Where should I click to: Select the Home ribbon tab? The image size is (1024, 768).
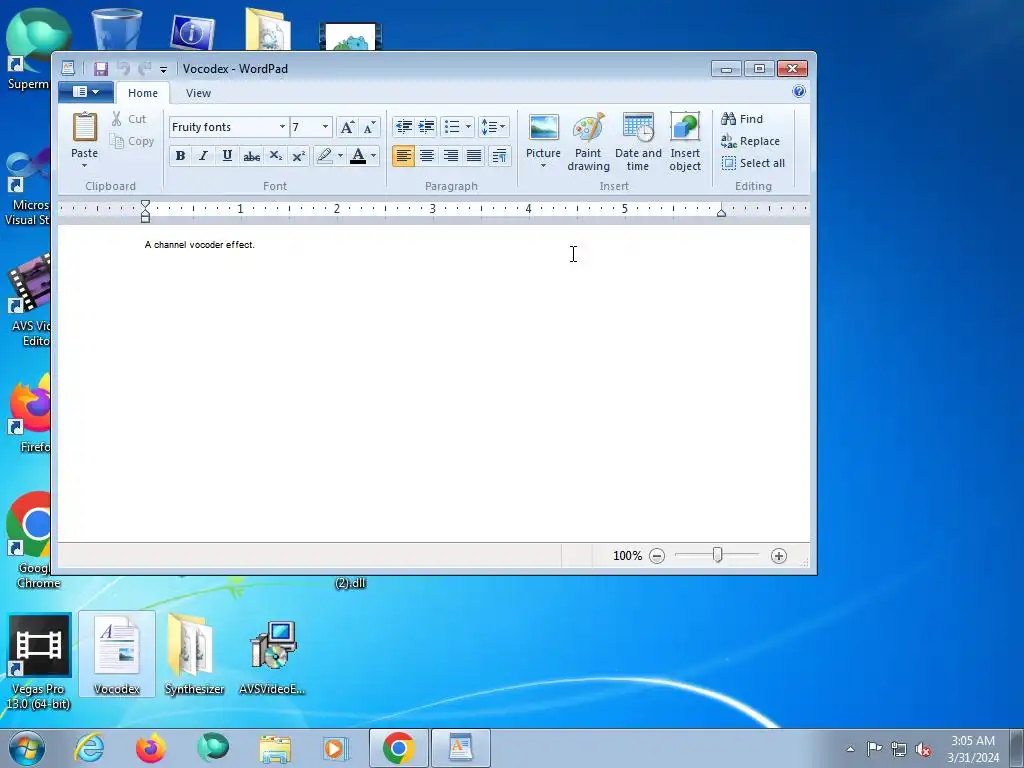[x=142, y=93]
